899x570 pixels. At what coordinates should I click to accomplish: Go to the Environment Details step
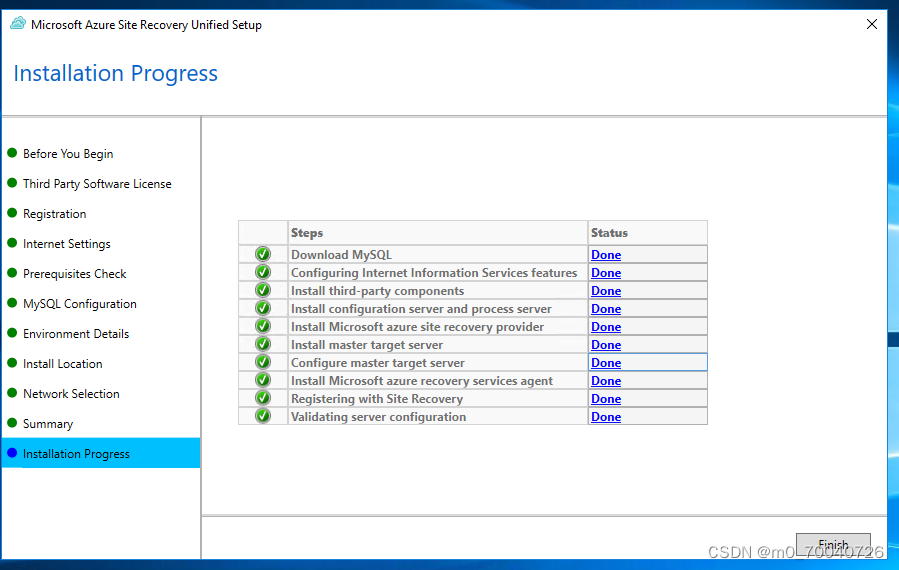pyautogui.click(x=76, y=334)
